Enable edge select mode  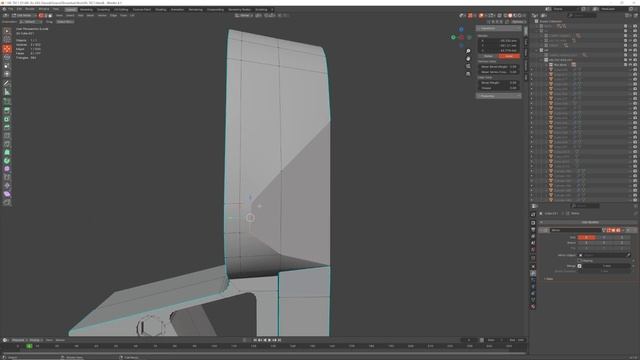[46, 16]
